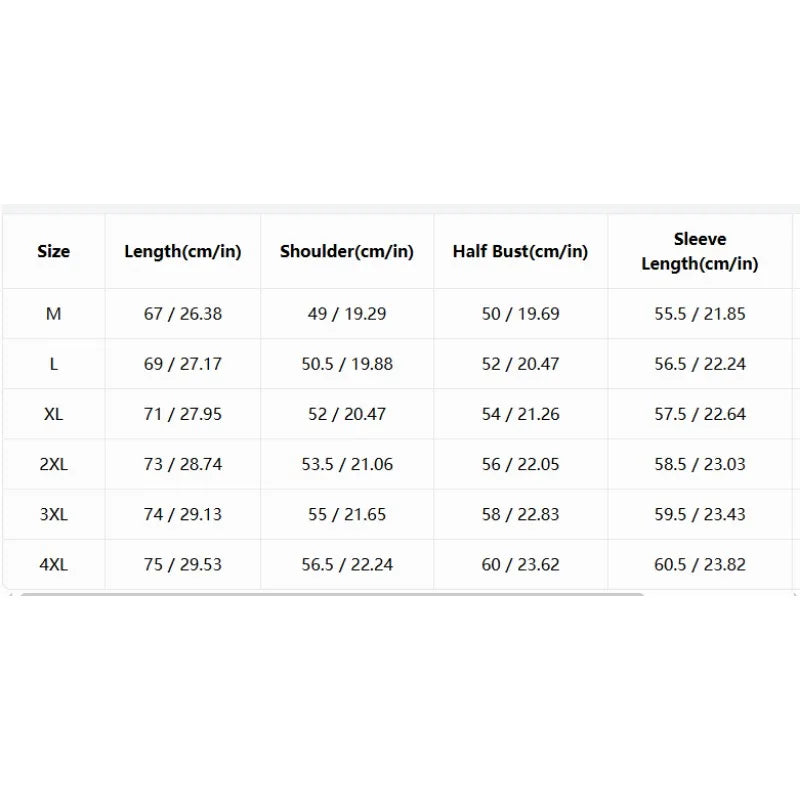This screenshot has width=800, height=800.
Task: Click the horizontal scrollbar under the table
Action: coord(332,594)
